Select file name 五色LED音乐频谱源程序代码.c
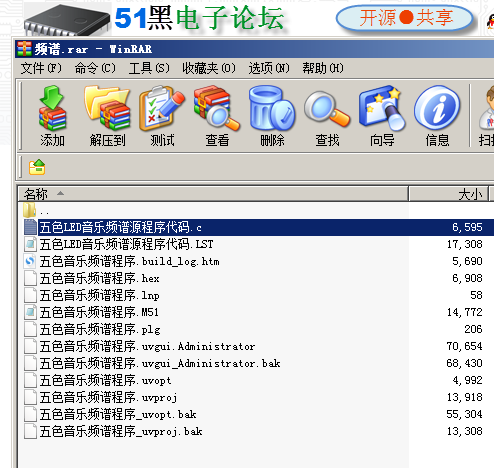The image size is (494, 468). (x=121, y=227)
